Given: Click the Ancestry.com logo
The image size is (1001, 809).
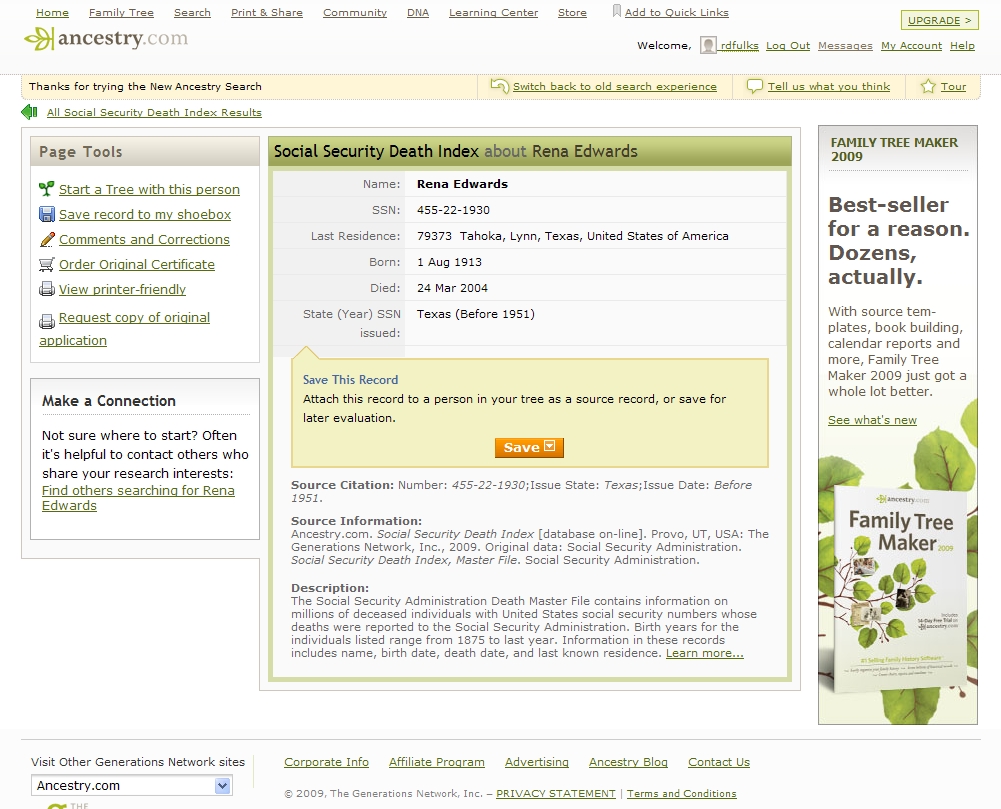Looking at the screenshot, I should click(106, 39).
